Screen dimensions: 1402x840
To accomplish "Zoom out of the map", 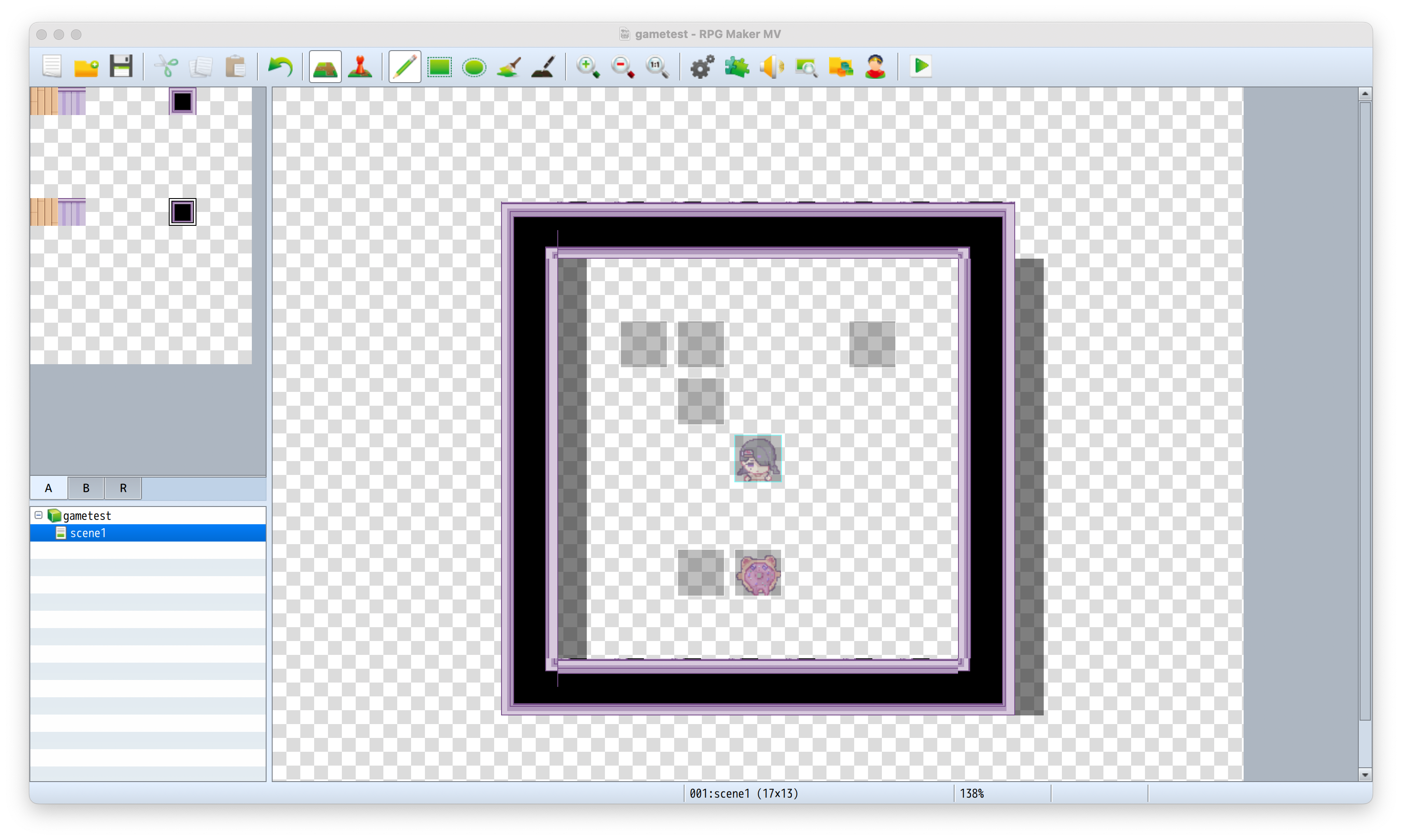I will click(x=622, y=67).
